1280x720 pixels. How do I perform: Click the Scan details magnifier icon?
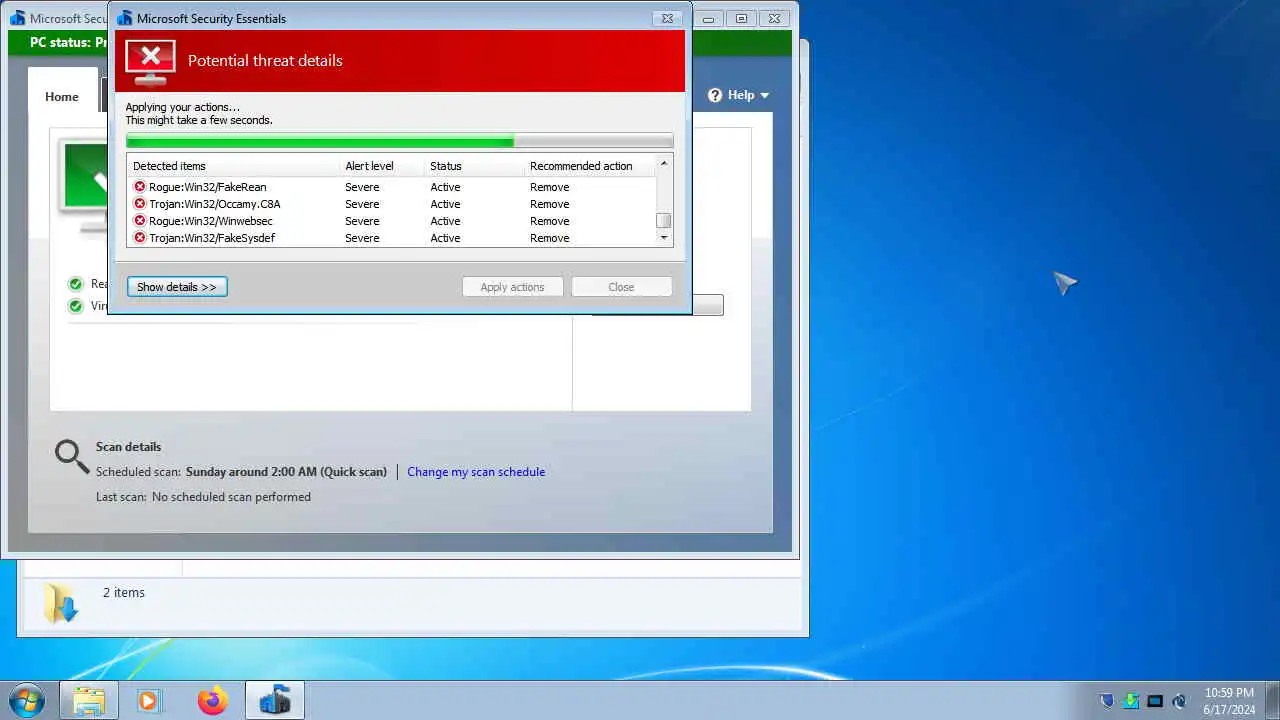pos(72,456)
